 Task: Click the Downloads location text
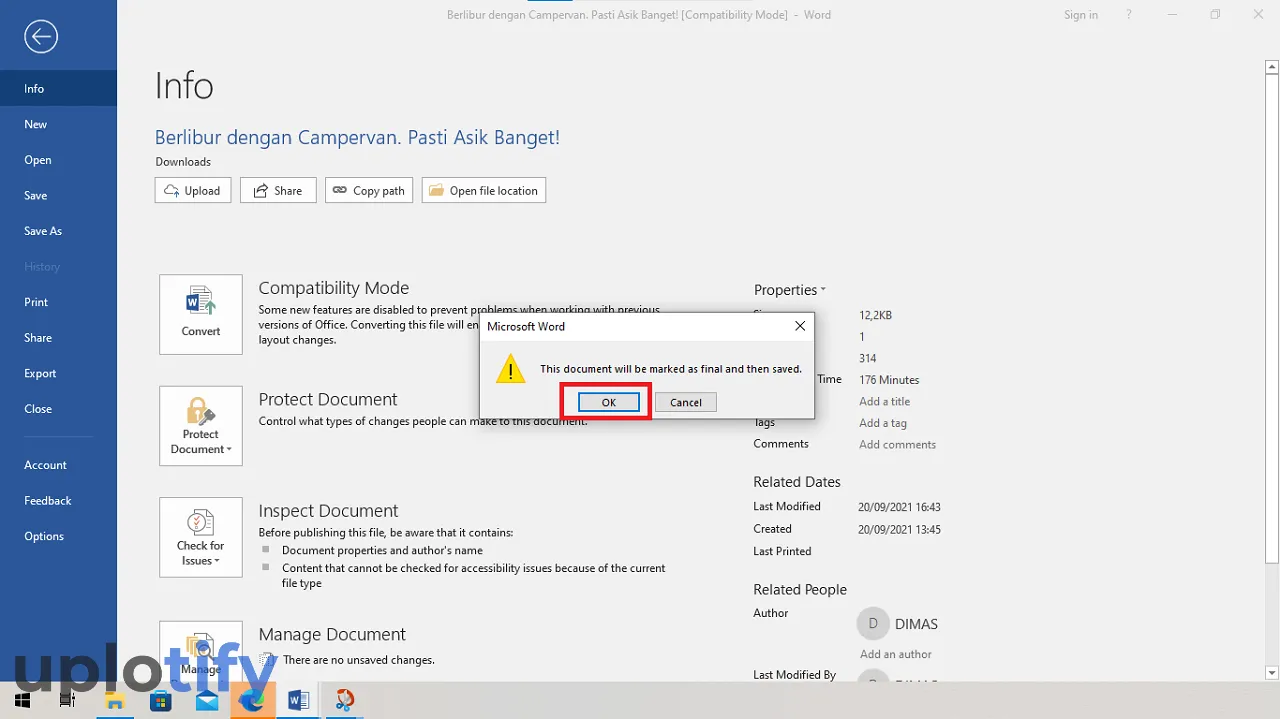tap(183, 162)
